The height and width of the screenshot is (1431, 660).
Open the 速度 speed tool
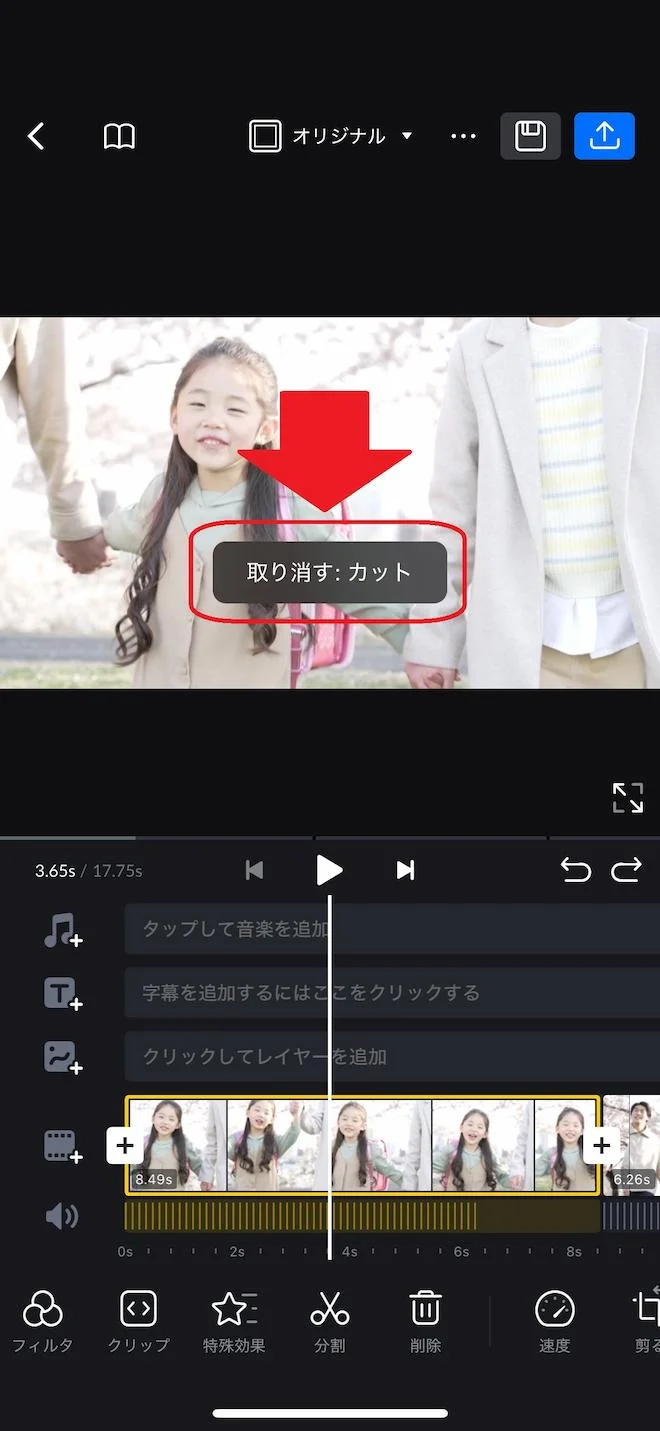tap(555, 1321)
